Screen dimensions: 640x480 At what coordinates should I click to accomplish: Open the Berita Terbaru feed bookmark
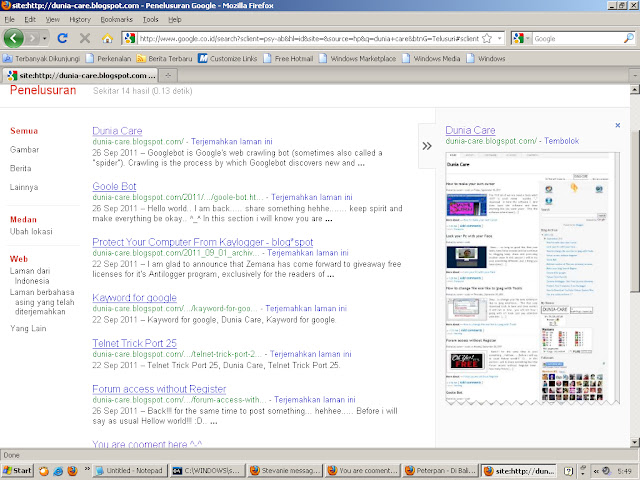coord(164,58)
